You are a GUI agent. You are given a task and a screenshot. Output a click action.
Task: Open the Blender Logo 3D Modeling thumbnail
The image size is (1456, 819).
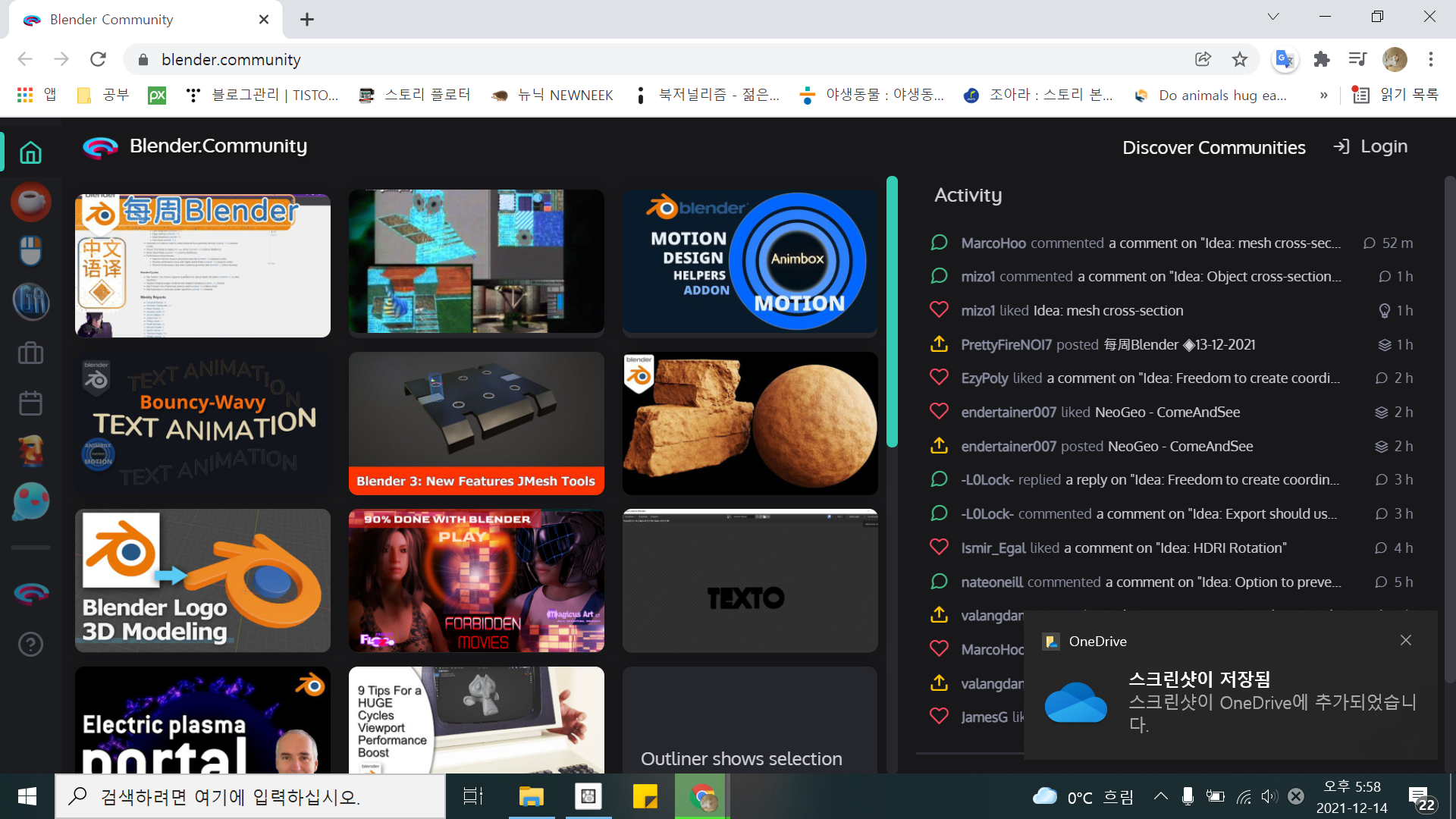202,580
